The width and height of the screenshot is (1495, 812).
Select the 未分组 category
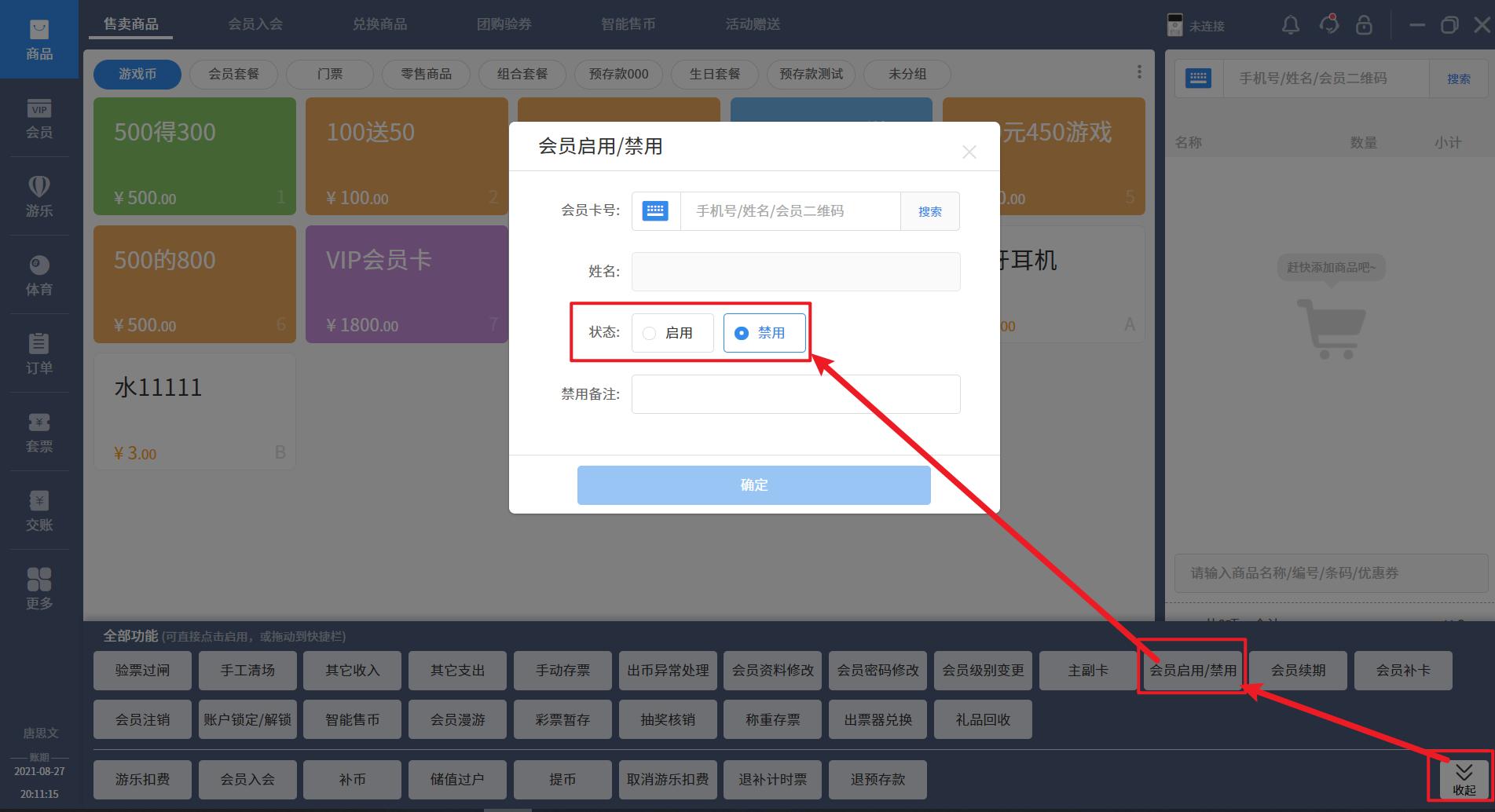[x=907, y=74]
